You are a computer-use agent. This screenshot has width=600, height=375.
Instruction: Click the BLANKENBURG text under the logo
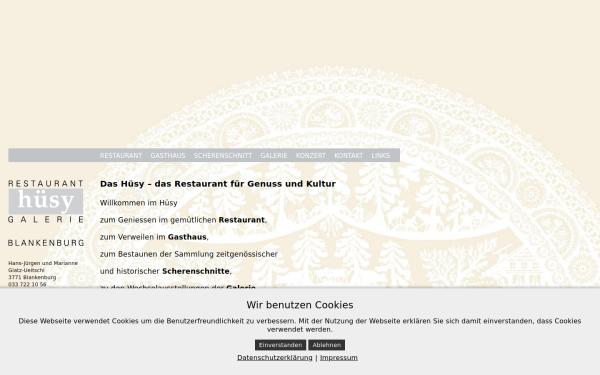46,243
